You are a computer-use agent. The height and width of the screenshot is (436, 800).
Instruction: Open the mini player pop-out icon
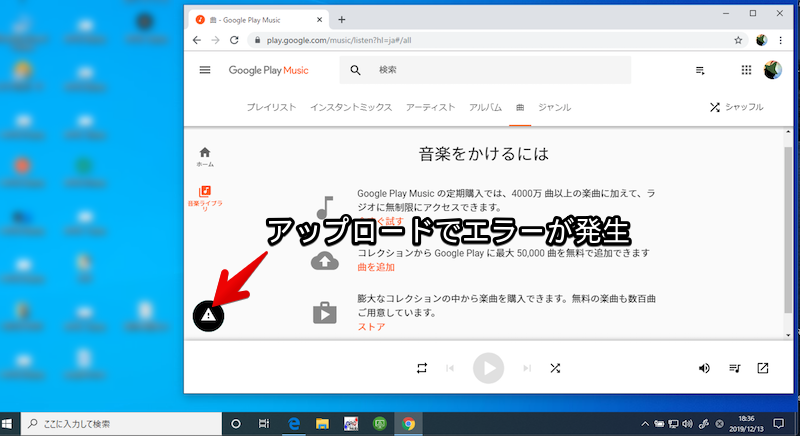763,368
